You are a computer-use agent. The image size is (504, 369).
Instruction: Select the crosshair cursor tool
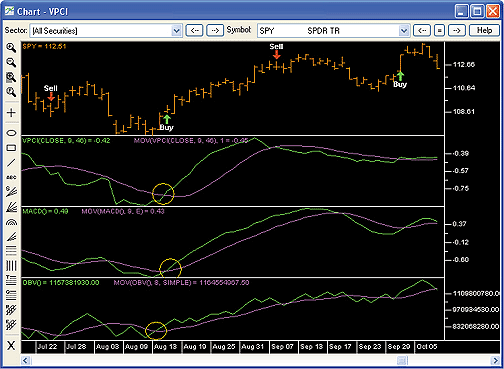pyautogui.click(x=11, y=113)
